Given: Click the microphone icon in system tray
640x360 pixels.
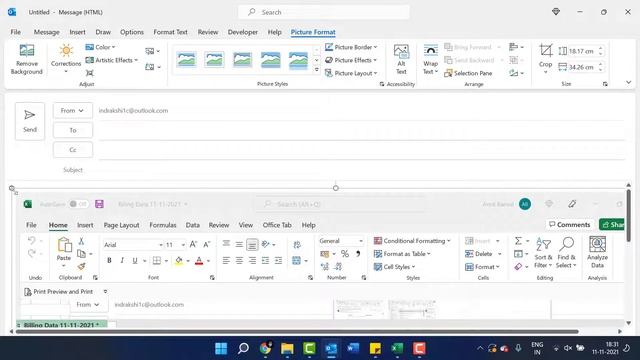Looking at the screenshot, I should 518,348.
